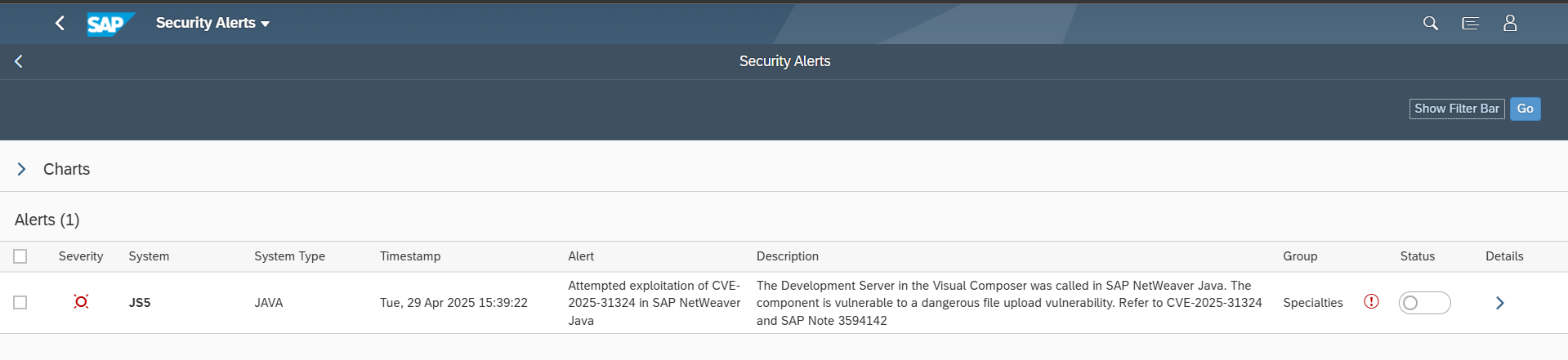Click the Go button
The image size is (1568, 360).
tap(1525, 109)
